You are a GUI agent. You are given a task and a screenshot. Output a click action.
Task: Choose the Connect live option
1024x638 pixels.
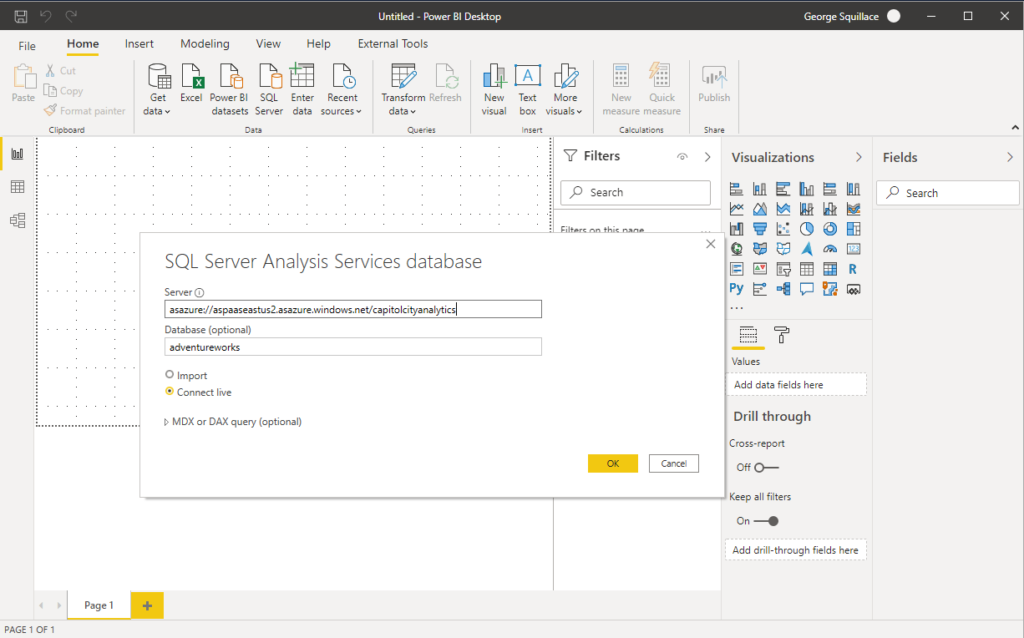click(171, 392)
